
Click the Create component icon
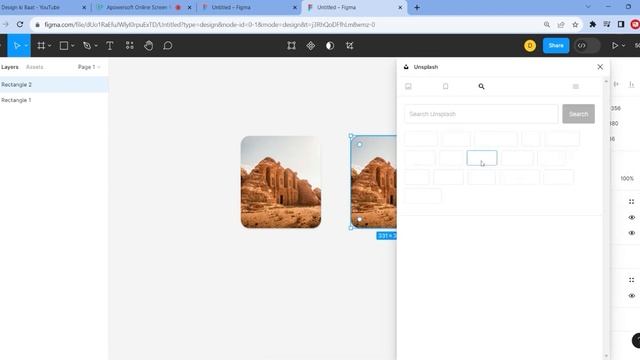tap(311, 46)
